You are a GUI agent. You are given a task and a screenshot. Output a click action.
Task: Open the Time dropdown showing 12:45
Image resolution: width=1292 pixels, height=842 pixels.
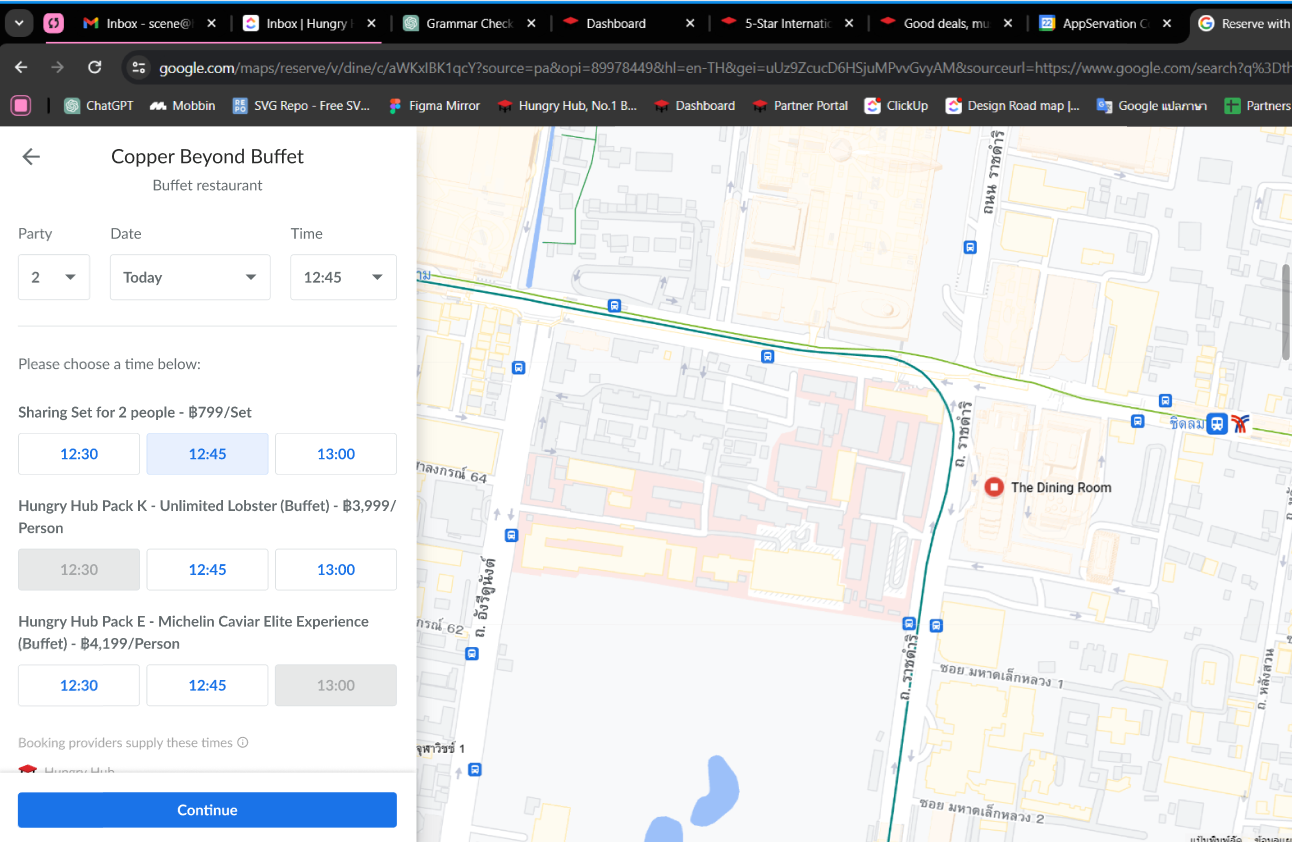(343, 277)
